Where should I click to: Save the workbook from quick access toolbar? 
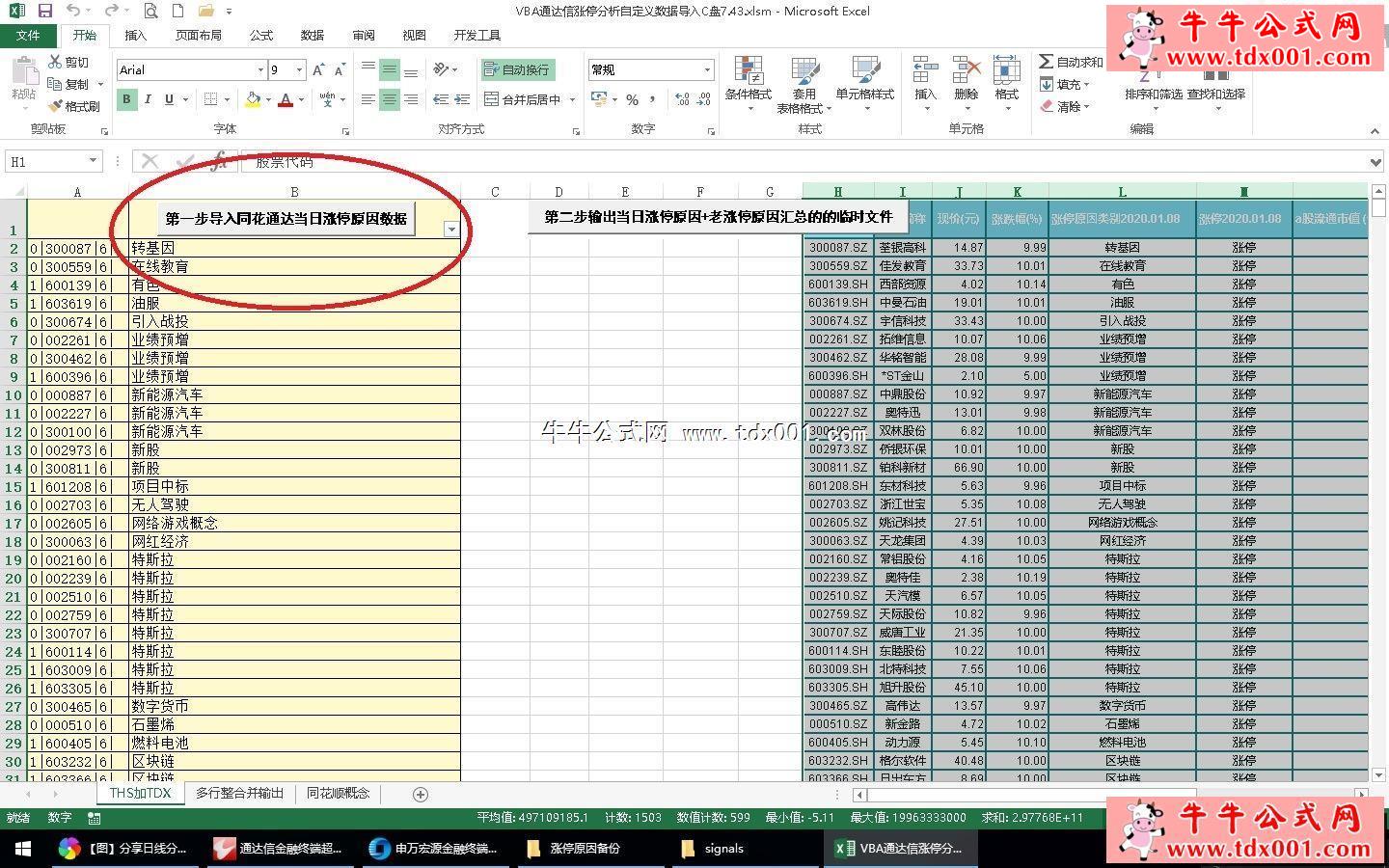pos(45,11)
